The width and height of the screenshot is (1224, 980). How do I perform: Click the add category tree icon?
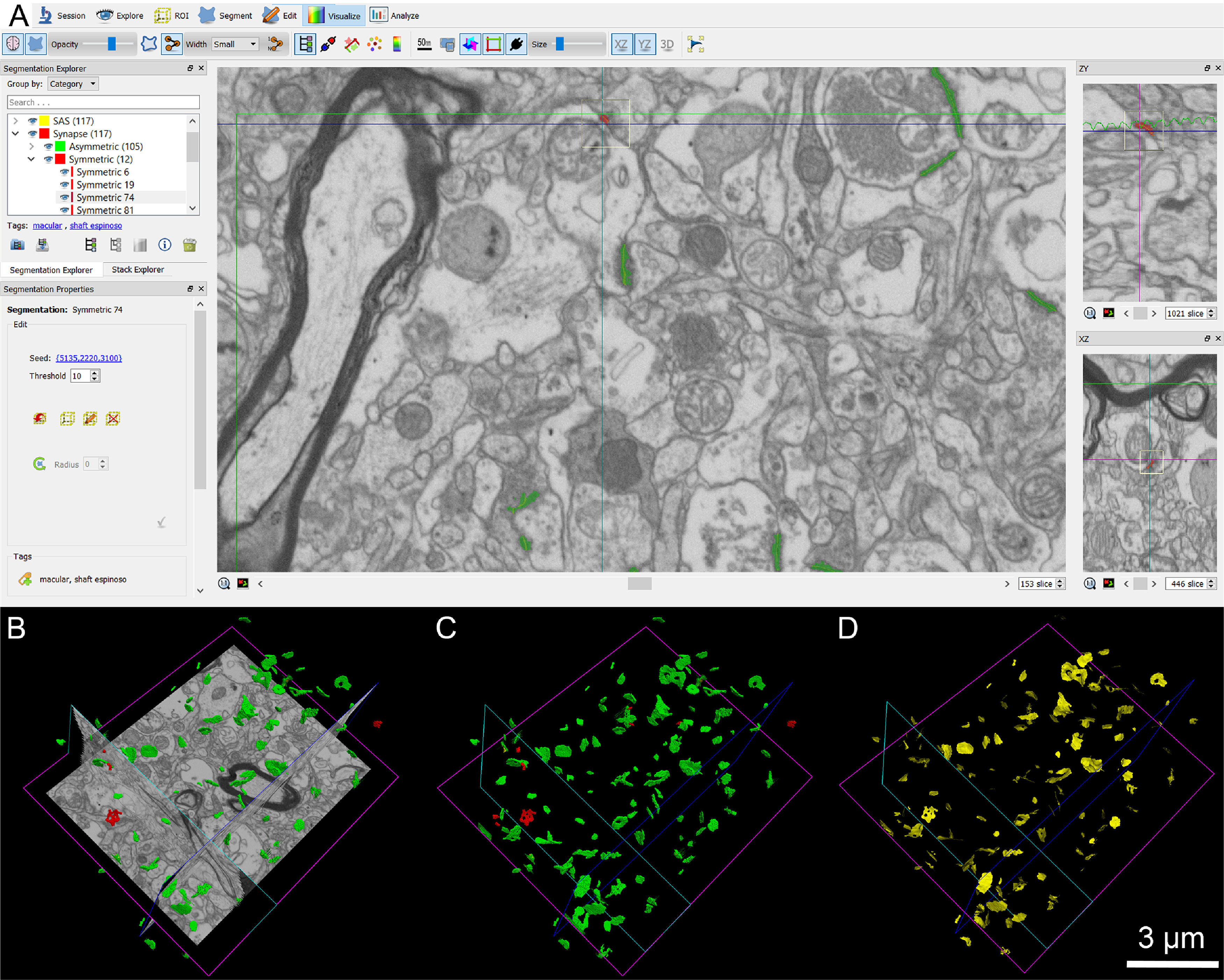pos(91,245)
